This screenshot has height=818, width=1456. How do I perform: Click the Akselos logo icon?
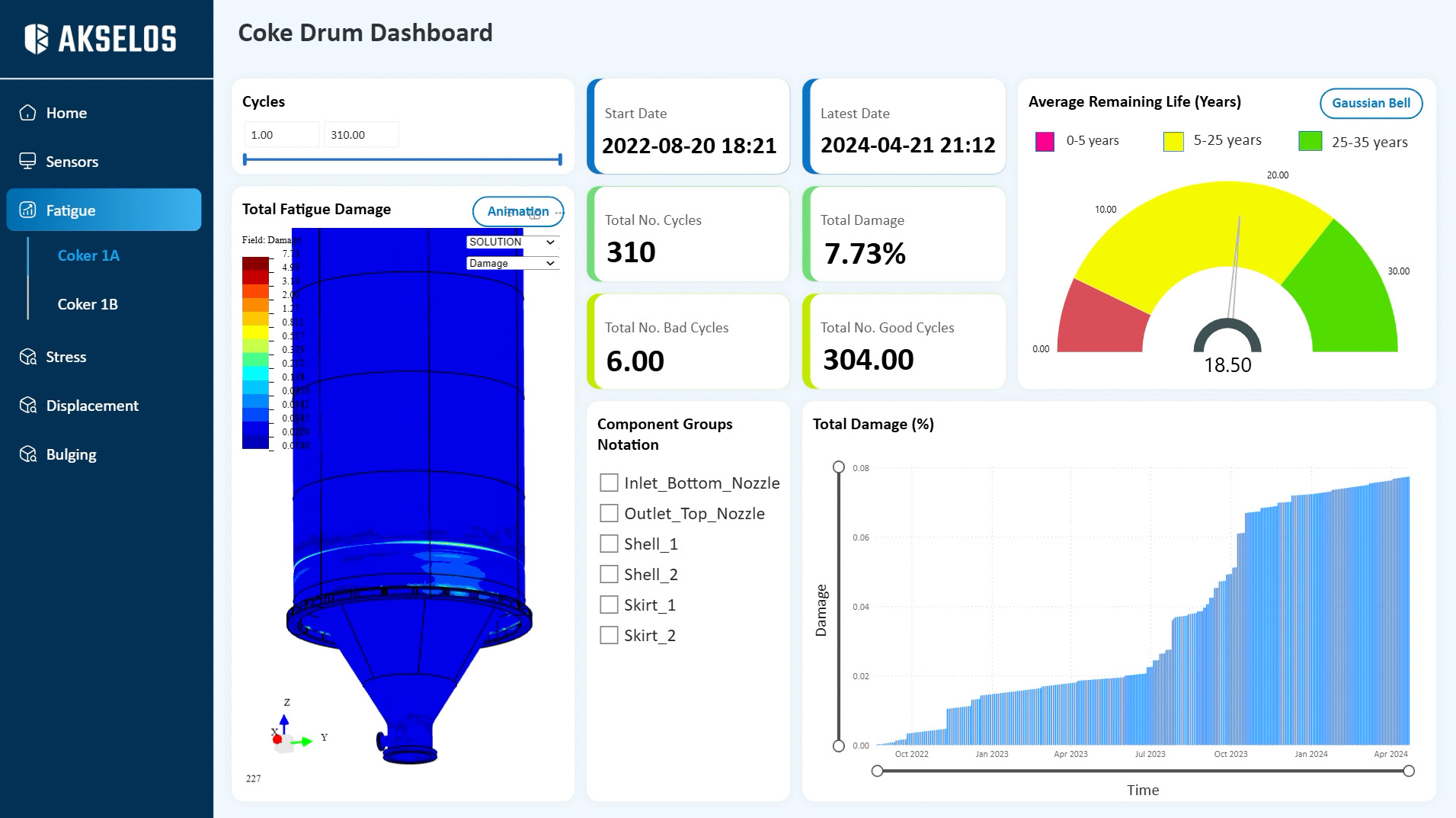(36, 39)
